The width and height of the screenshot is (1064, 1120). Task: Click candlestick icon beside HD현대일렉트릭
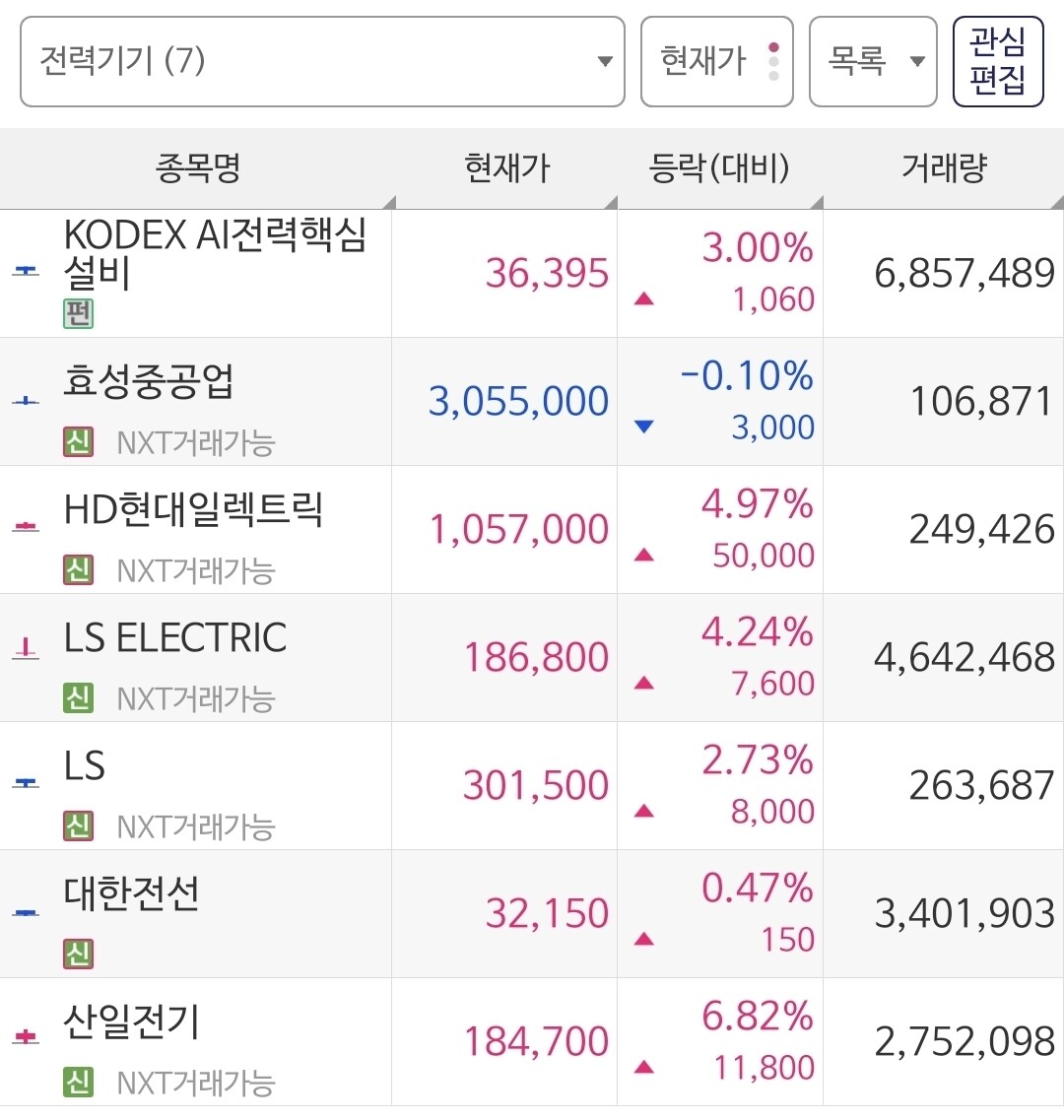(26, 528)
